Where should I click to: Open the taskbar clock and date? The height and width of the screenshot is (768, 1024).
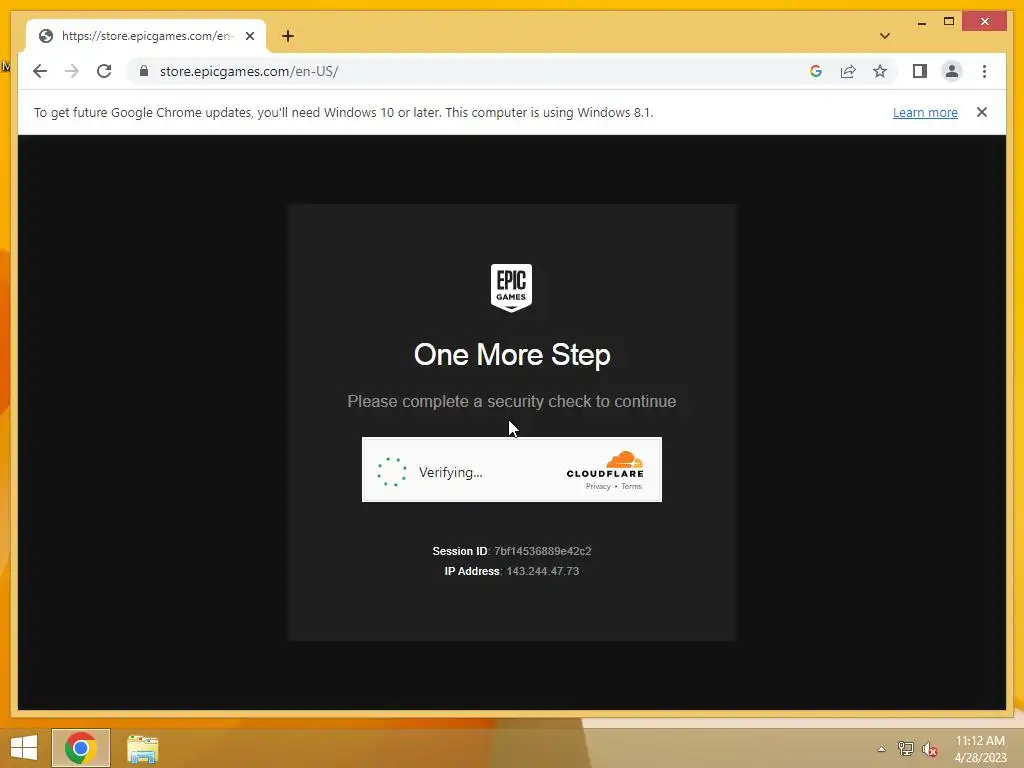(x=980, y=749)
